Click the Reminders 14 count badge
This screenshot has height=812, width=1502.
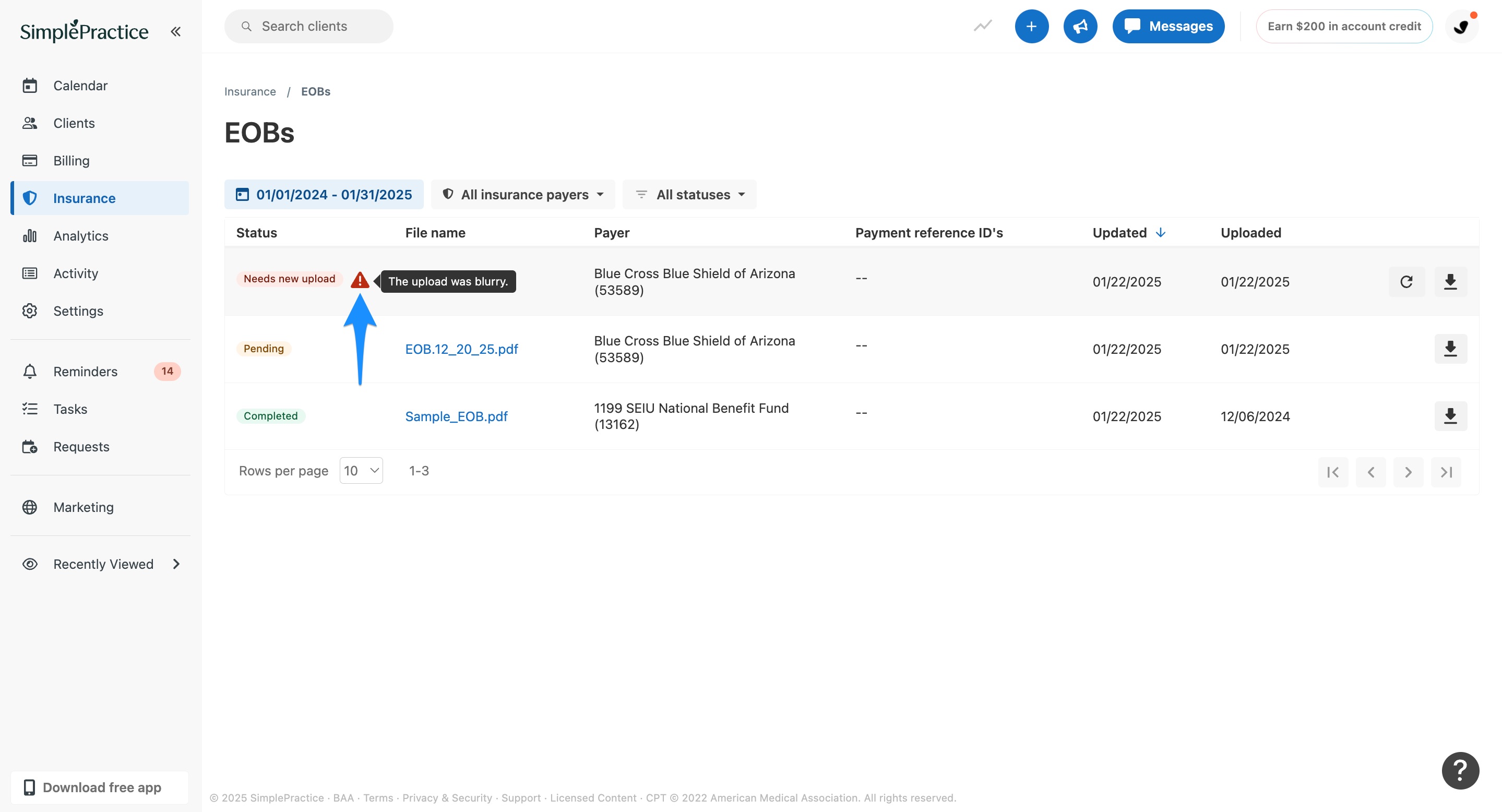(168, 372)
